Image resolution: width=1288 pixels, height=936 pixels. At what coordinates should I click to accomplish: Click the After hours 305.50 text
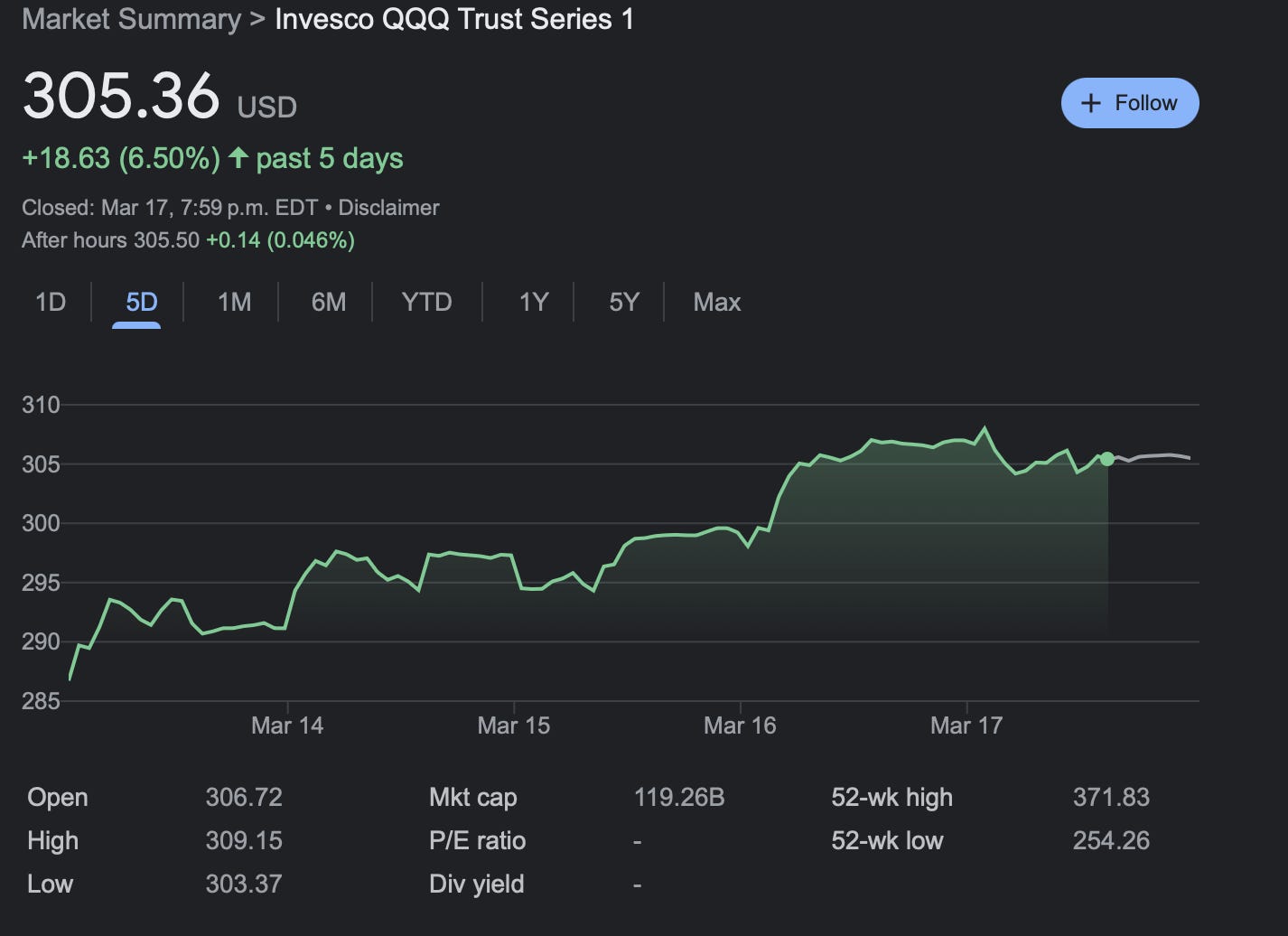click(x=110, y=240)
